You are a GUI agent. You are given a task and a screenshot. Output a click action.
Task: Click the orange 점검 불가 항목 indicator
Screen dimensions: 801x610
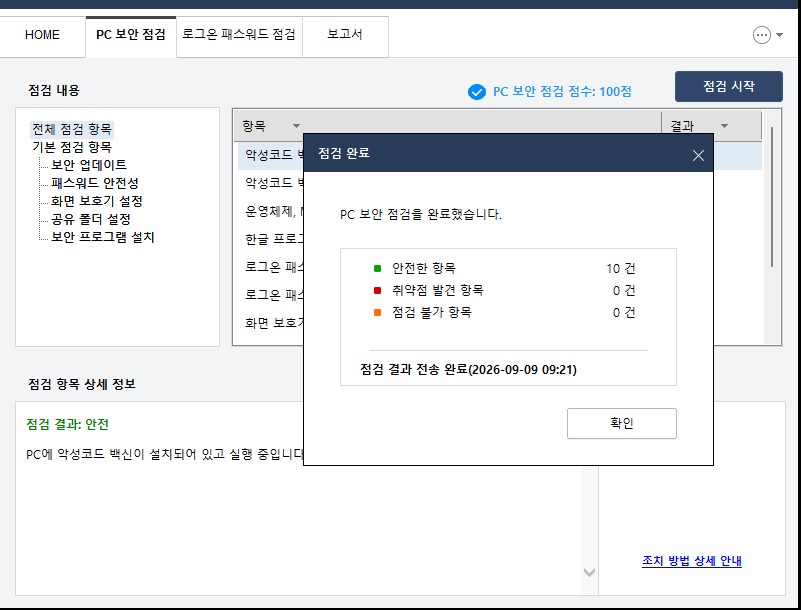tap(378, 312)
